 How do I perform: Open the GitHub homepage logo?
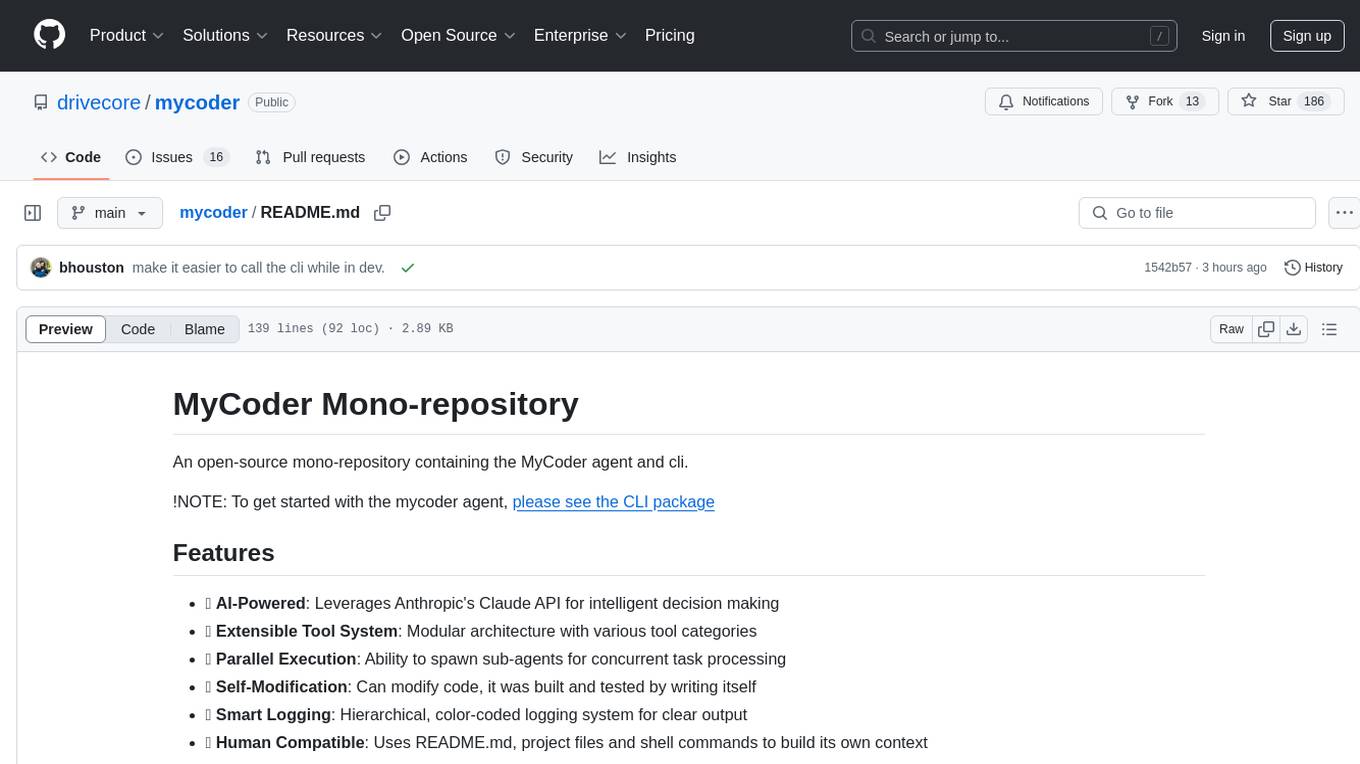click(50, 35)
